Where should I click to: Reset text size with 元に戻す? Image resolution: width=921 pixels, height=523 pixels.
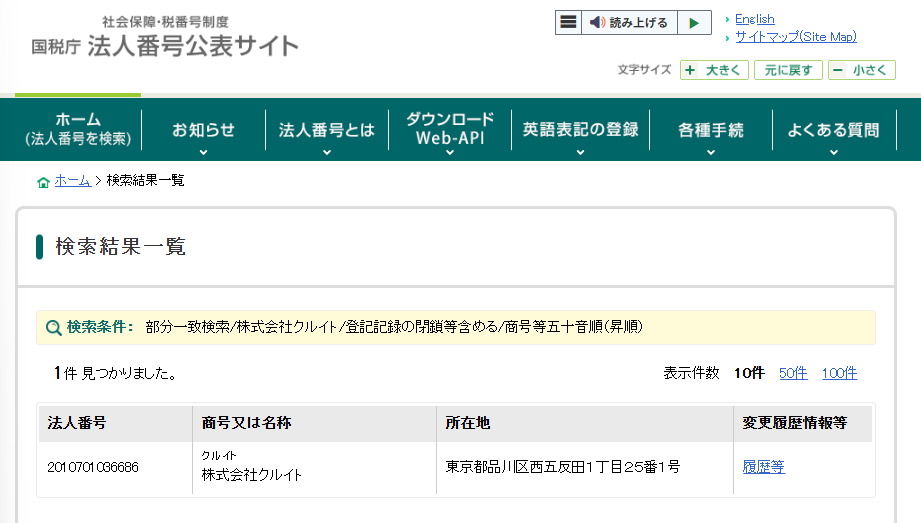click(788, 70)
